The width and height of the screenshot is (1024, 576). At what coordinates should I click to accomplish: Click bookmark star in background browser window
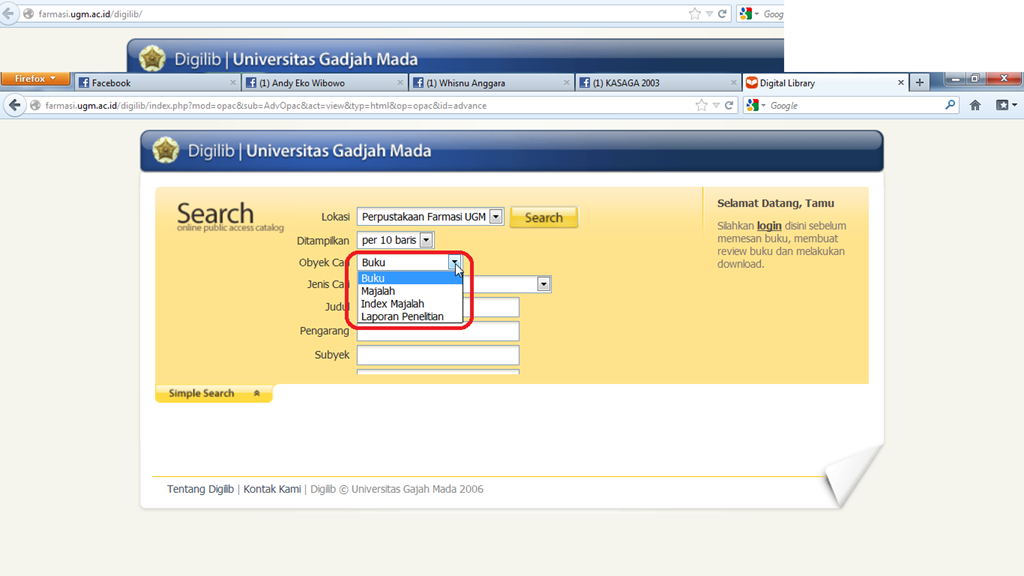click(x=694, y=14)
